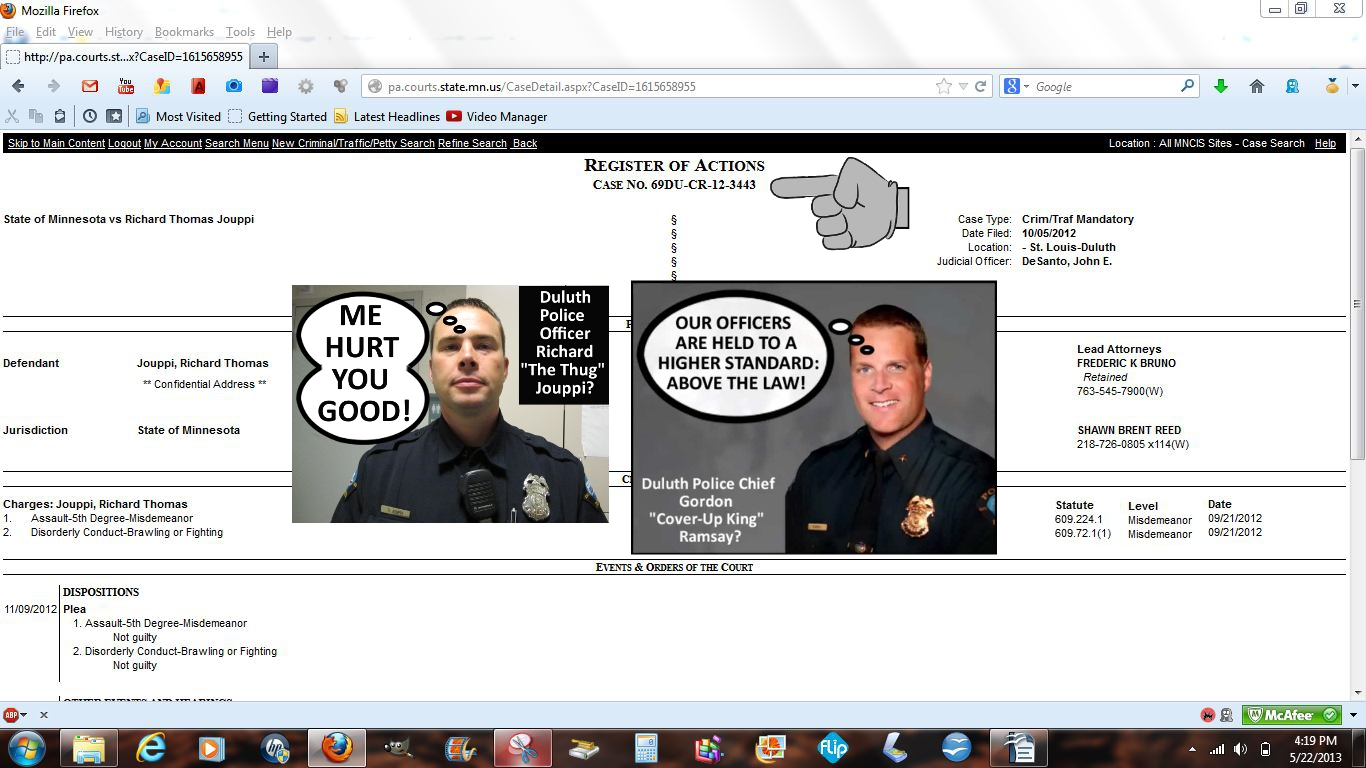
Task: Click the blue Ghostery ghost icon
Action: coord(1293,86)
